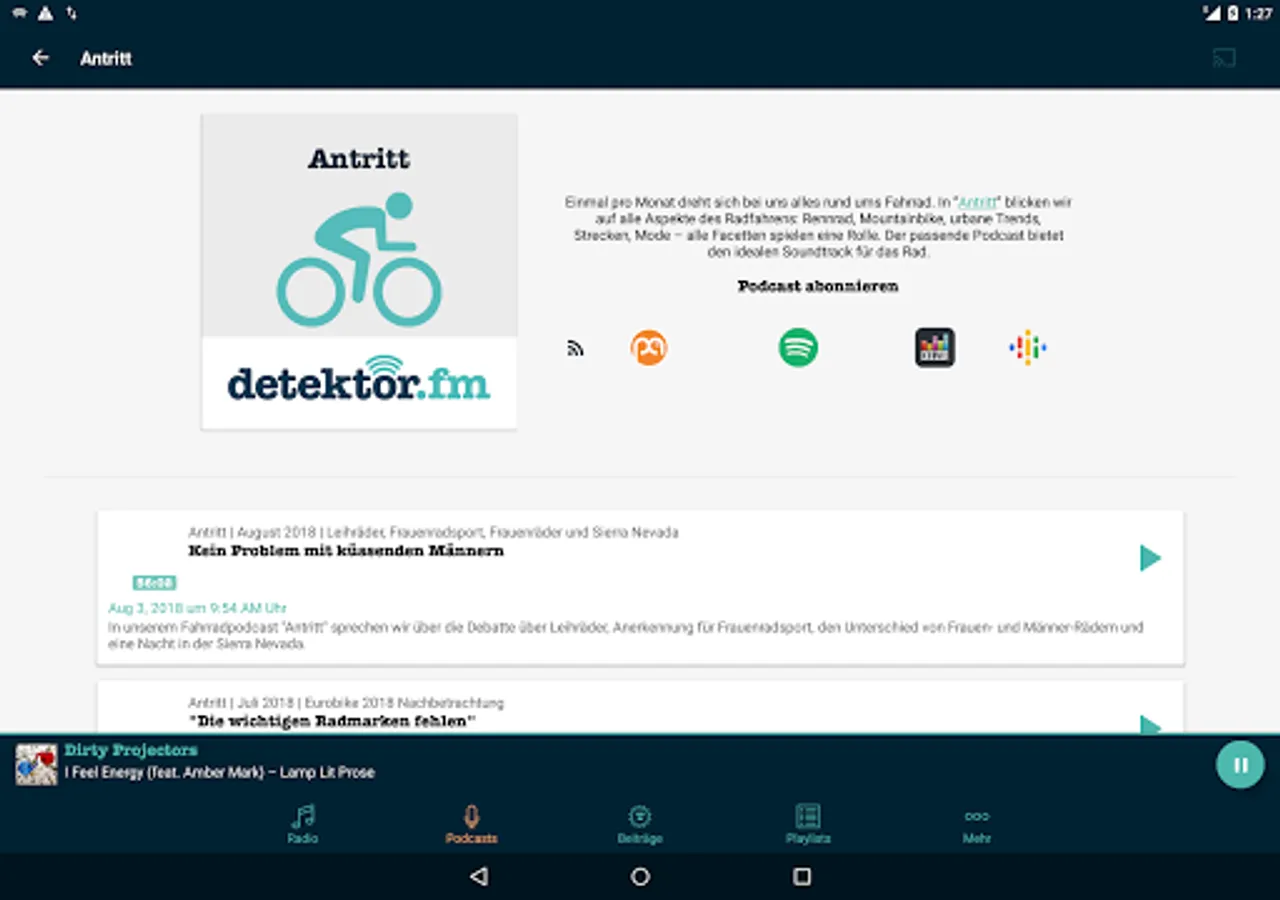The image size is (1280, 900).
Task: Tap the Android recent apps button
Action: click(x=802, y=876)
